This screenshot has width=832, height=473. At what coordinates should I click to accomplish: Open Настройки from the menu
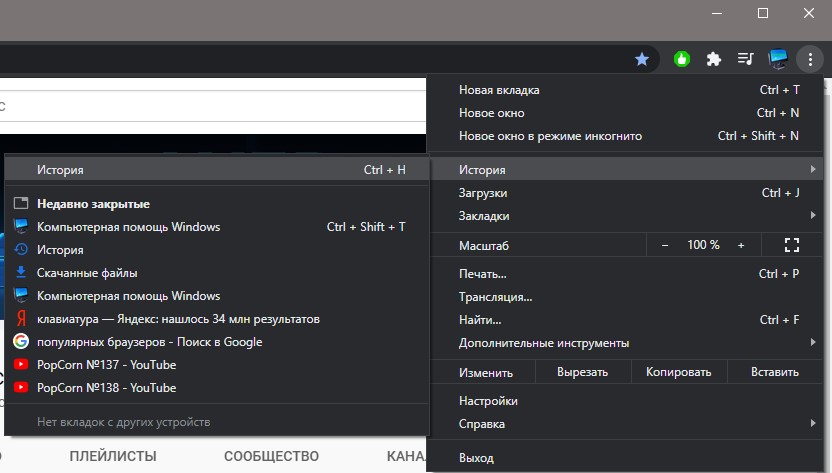tap(626, 401)
